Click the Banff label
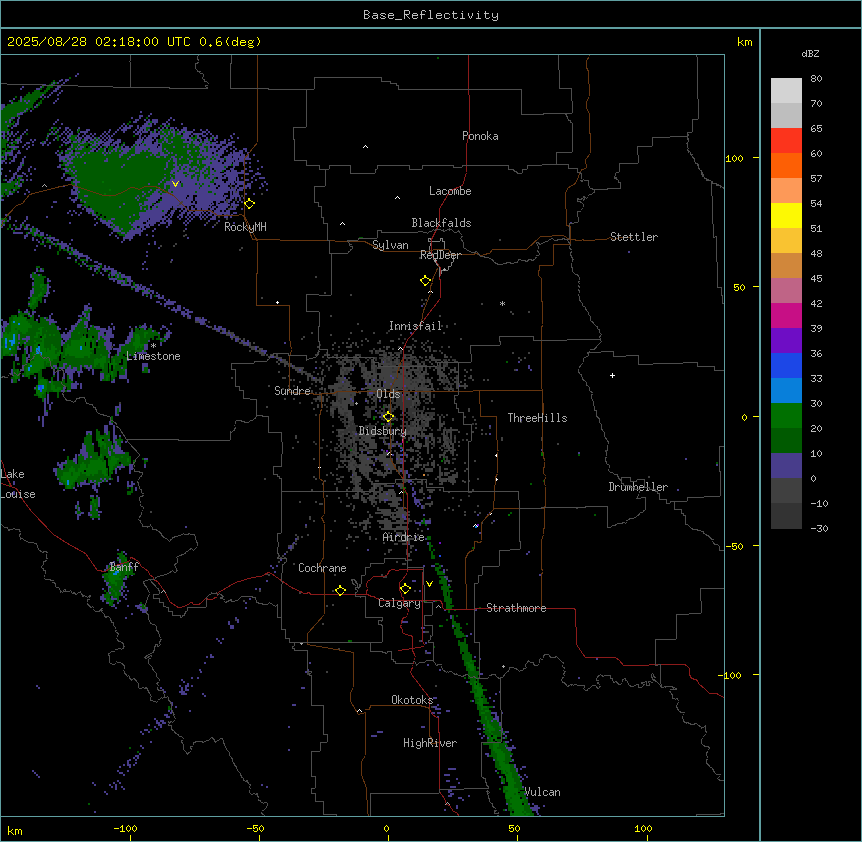 [124, 567]
